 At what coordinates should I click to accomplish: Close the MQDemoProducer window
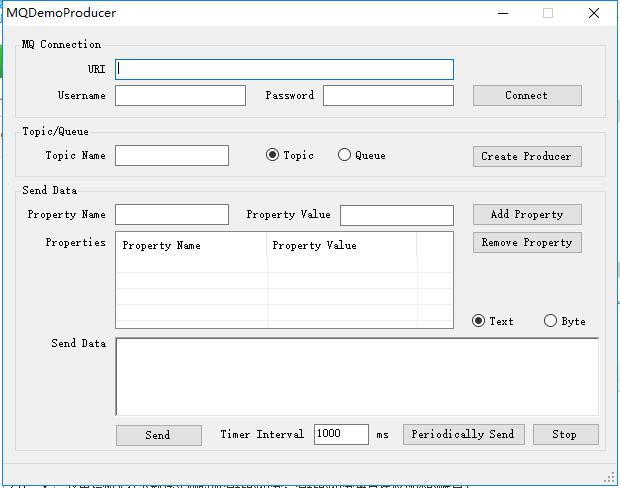click(594, 13)
